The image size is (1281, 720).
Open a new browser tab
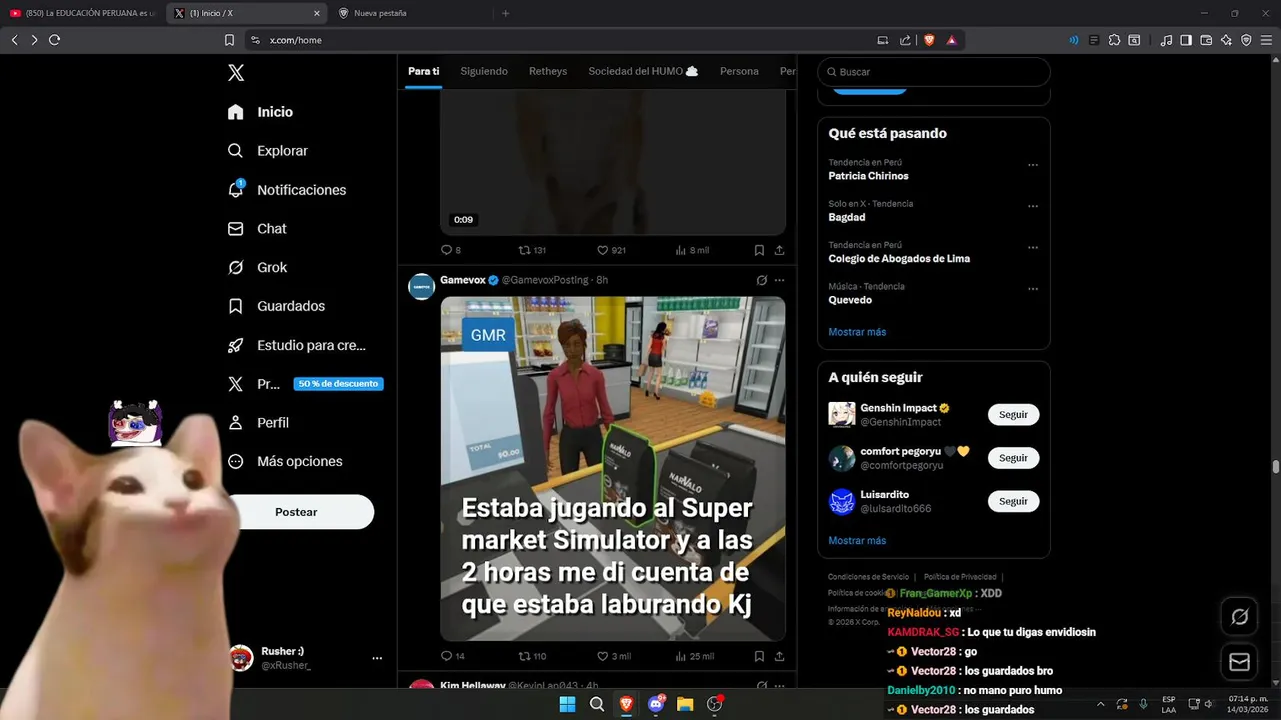(x=505, y=13)
